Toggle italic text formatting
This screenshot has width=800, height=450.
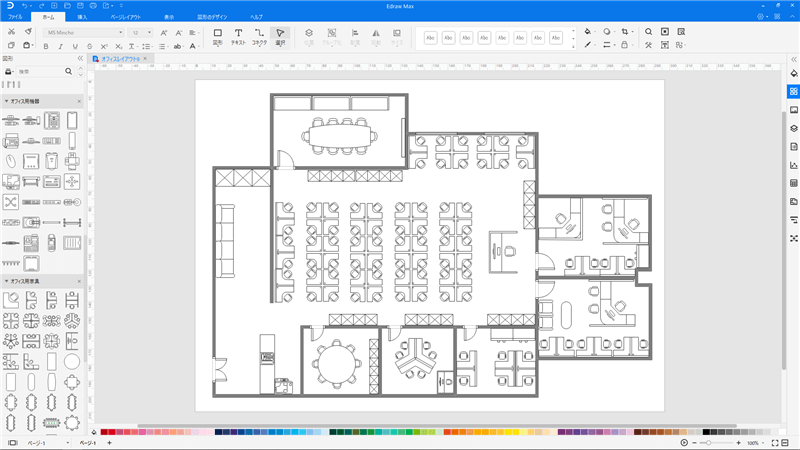[60, 46]
